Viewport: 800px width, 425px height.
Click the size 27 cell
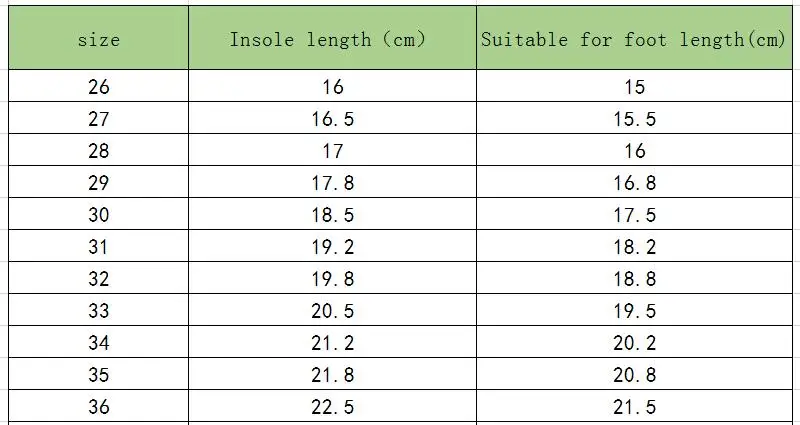click(x=98, y=119)
